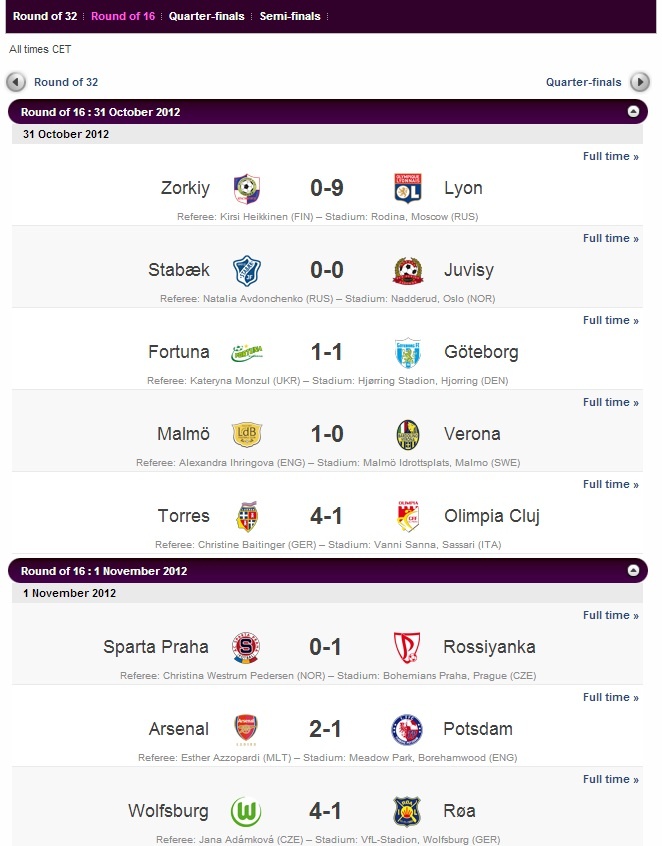Collapse the 31 October 2012 section
The image size is (662, 846).
coord(633,111)
